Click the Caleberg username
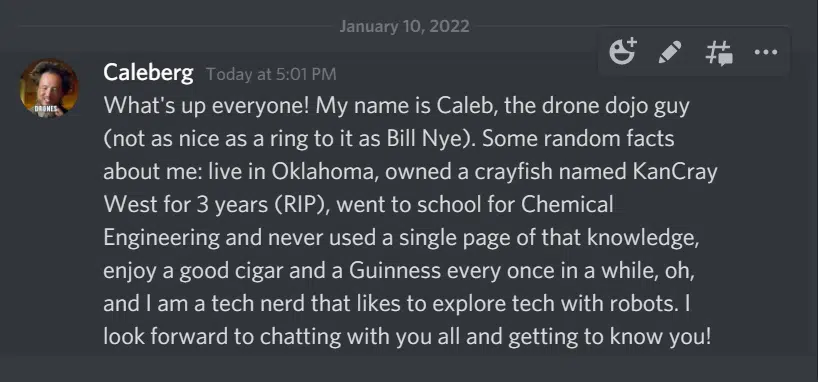Image resolution: width=818 pixels, height=382 pixels. click(x=148, y=73)
